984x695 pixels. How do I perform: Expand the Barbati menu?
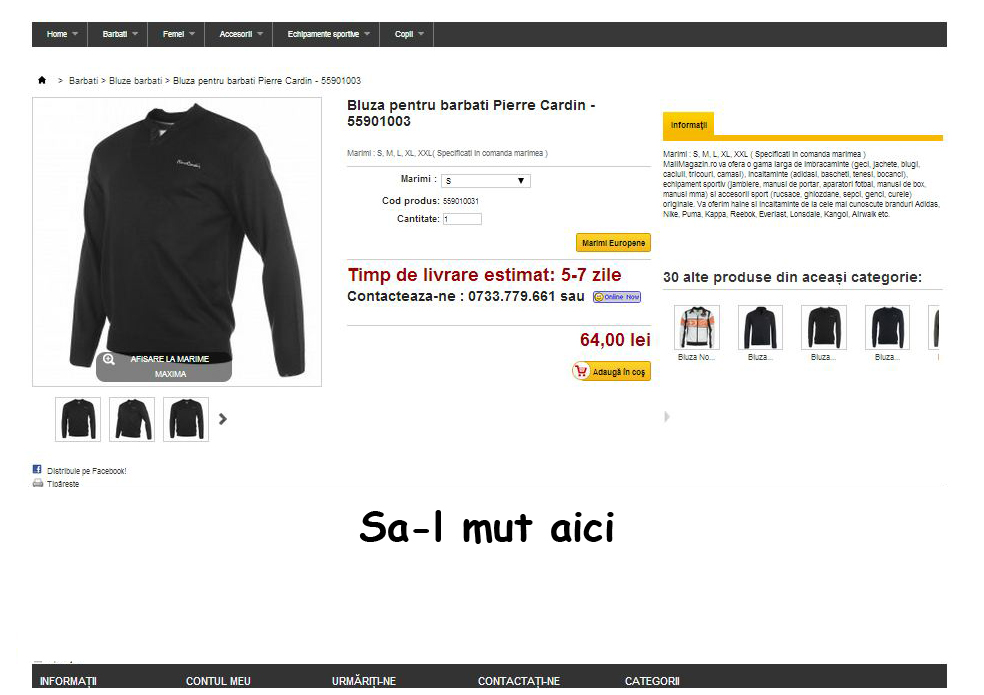pos(117,34)
